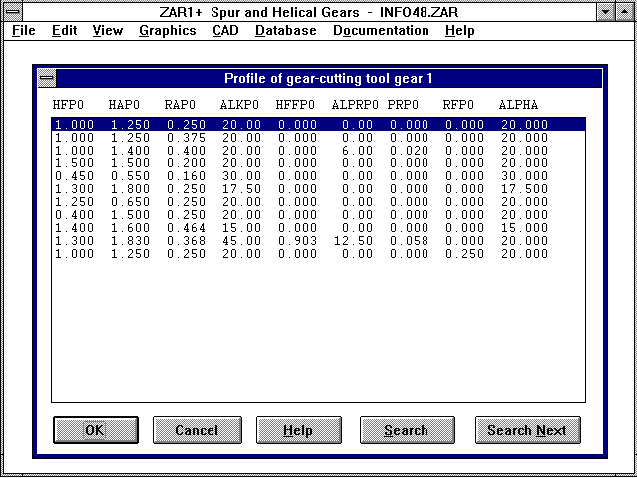Confirm the tool profile with OK
Image resolution: width=637 pixels, height=478 pixels.
pyautogui.click(x=95, y=430)
